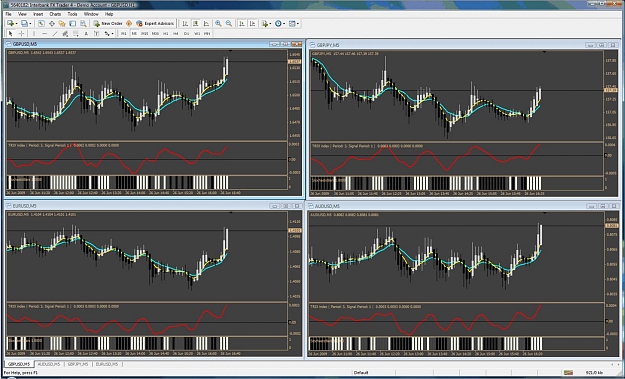Switch to bar chart display
Screen dimensions: 625x379
click(x=185, y=24)
